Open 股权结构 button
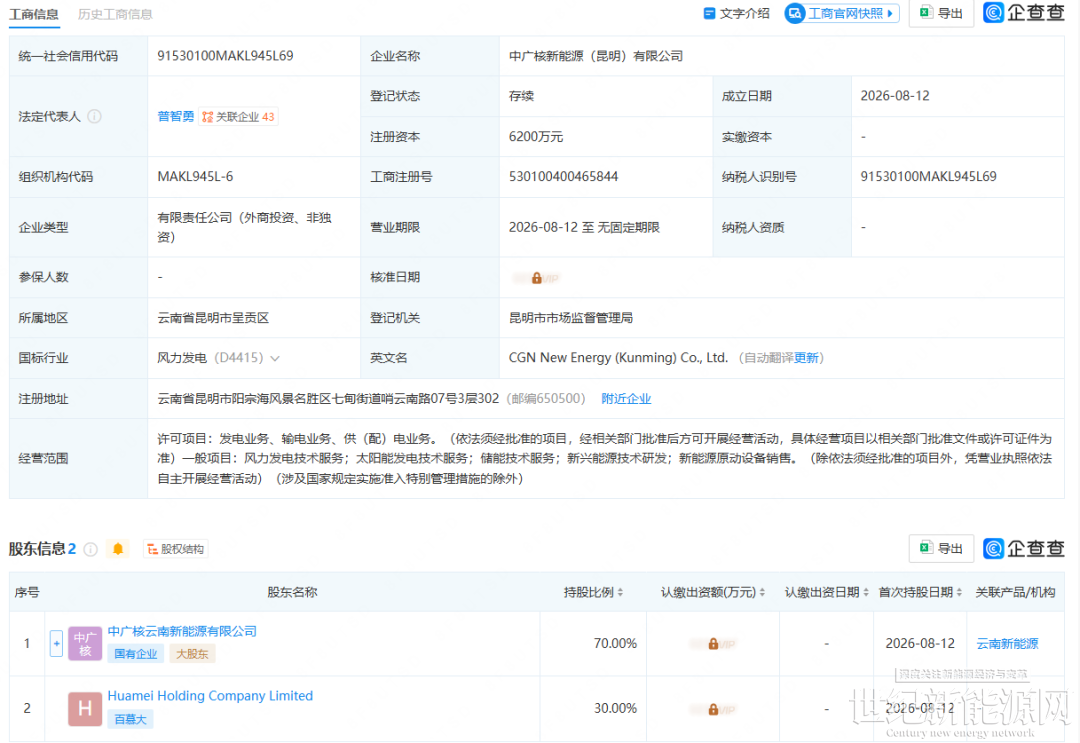The height and width of the screenshot is (743, 1080). tap(176, 549)
